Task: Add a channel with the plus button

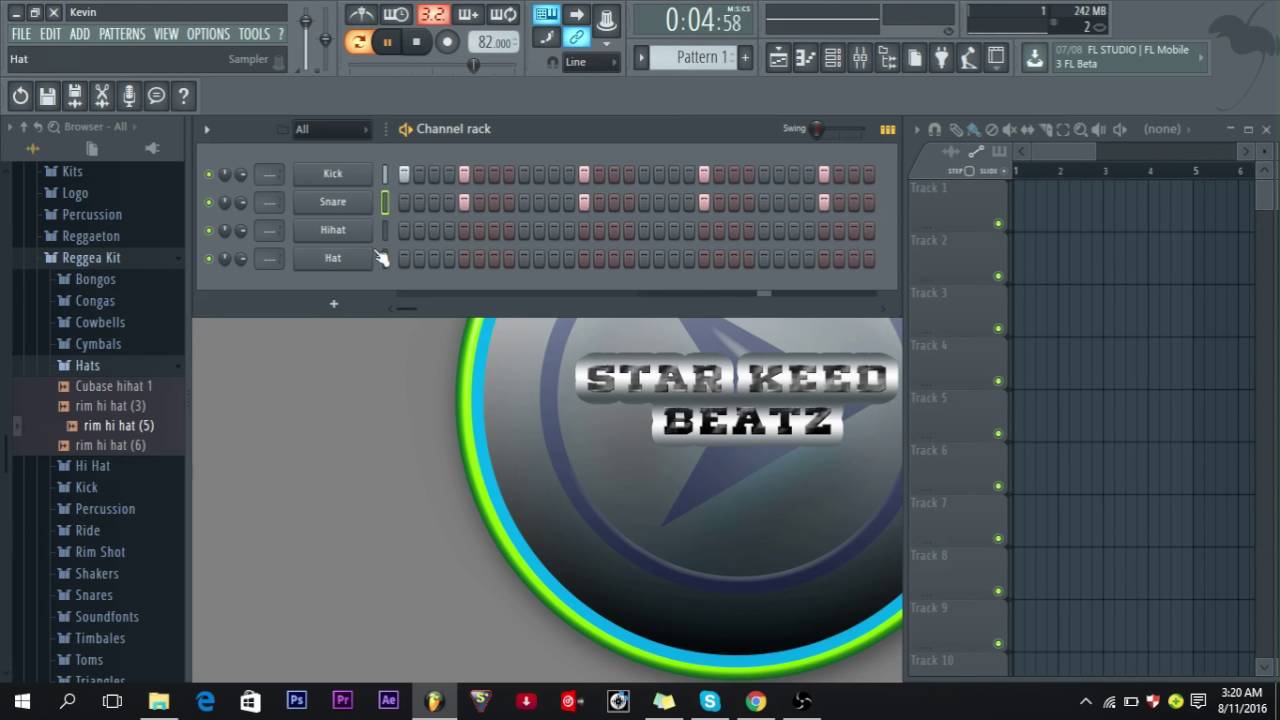Action: coord(334,304)
